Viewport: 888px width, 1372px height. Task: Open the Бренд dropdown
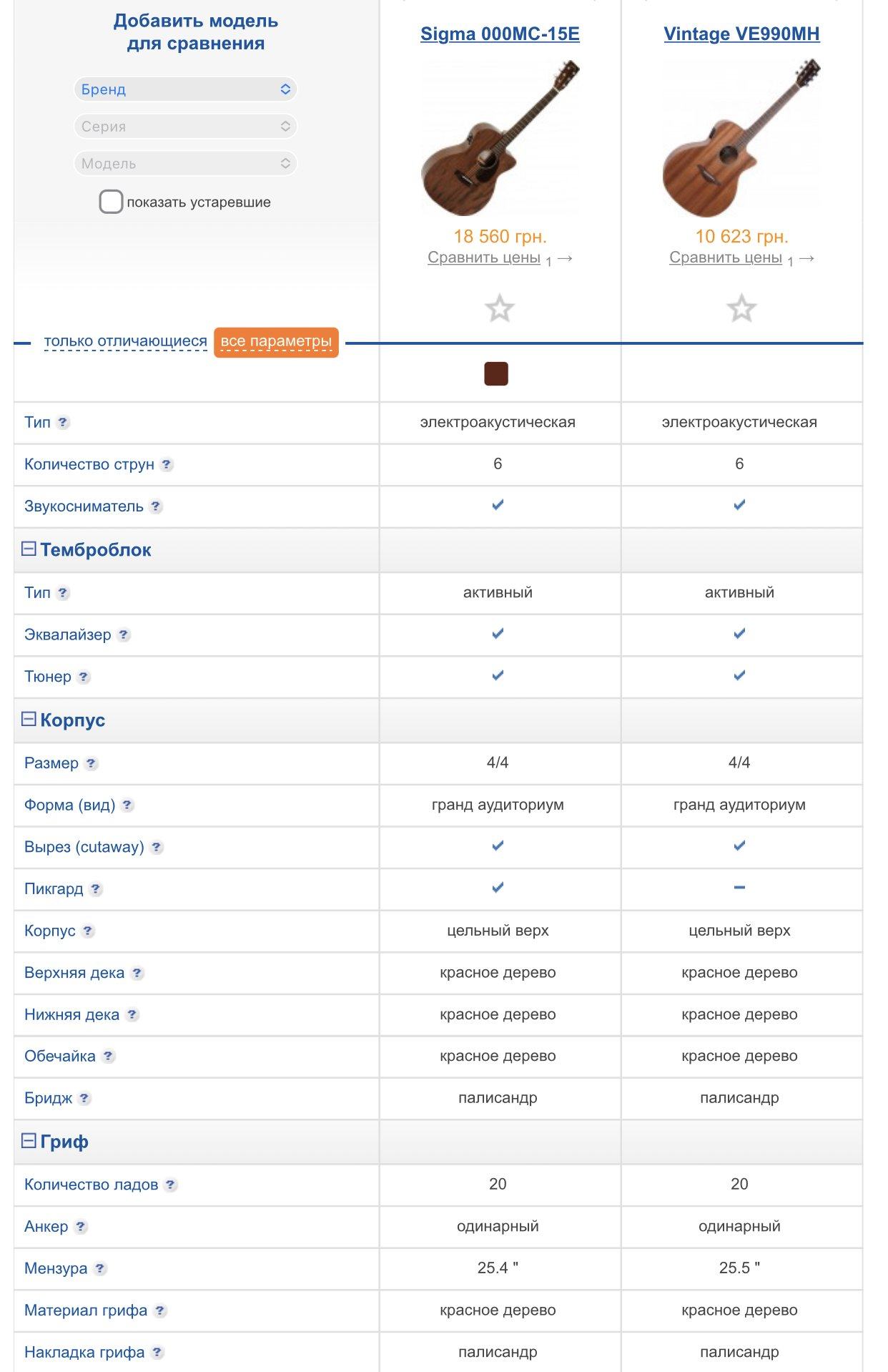click(x=185, y=89)
